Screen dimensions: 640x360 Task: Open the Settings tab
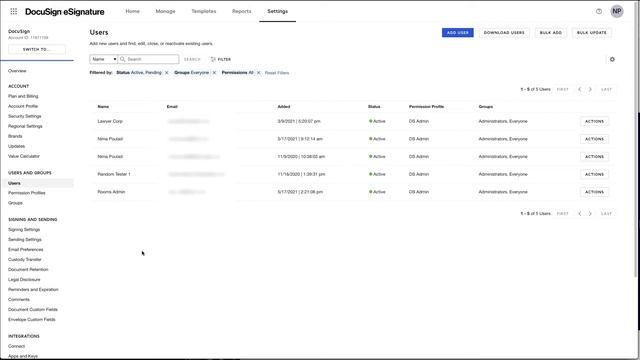(x=278, y=11)
